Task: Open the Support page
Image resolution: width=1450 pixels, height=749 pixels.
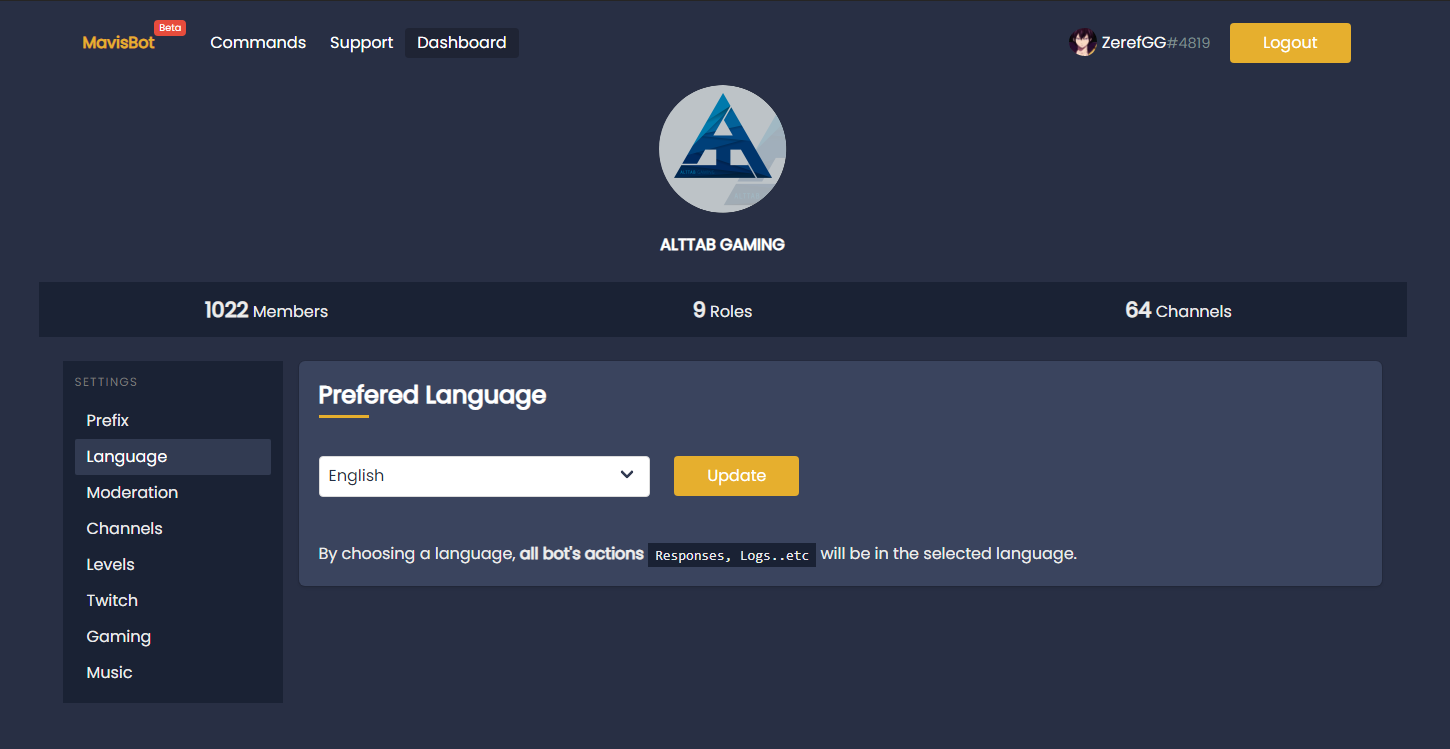Action: (x=361, y=42)
